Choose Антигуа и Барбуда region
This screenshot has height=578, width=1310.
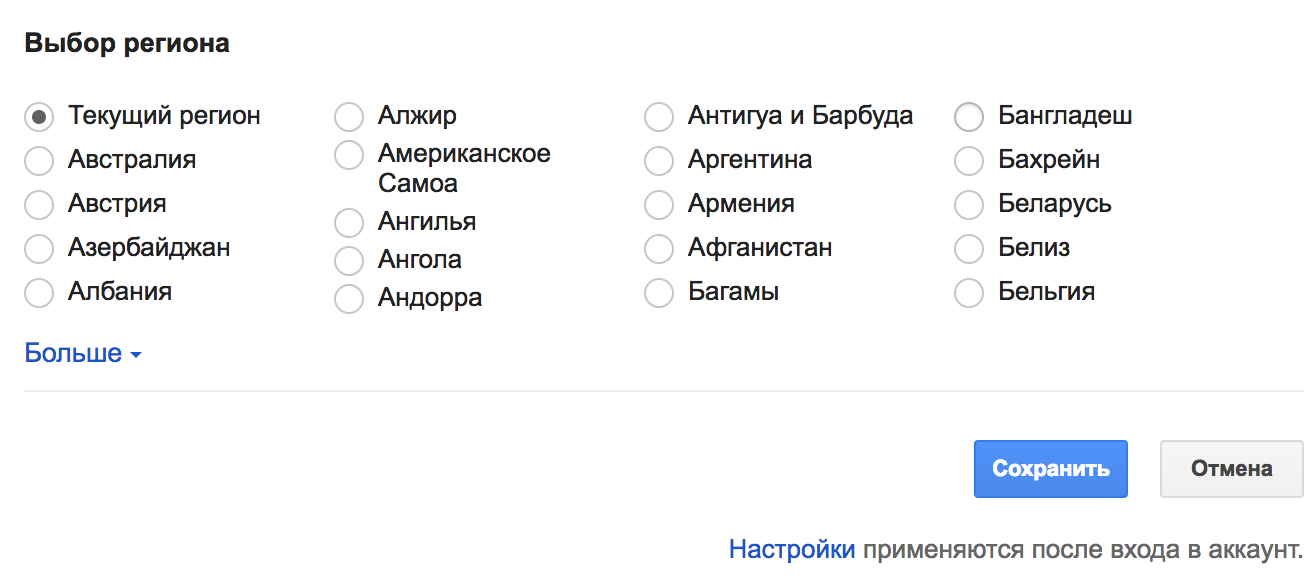point(659,117)
